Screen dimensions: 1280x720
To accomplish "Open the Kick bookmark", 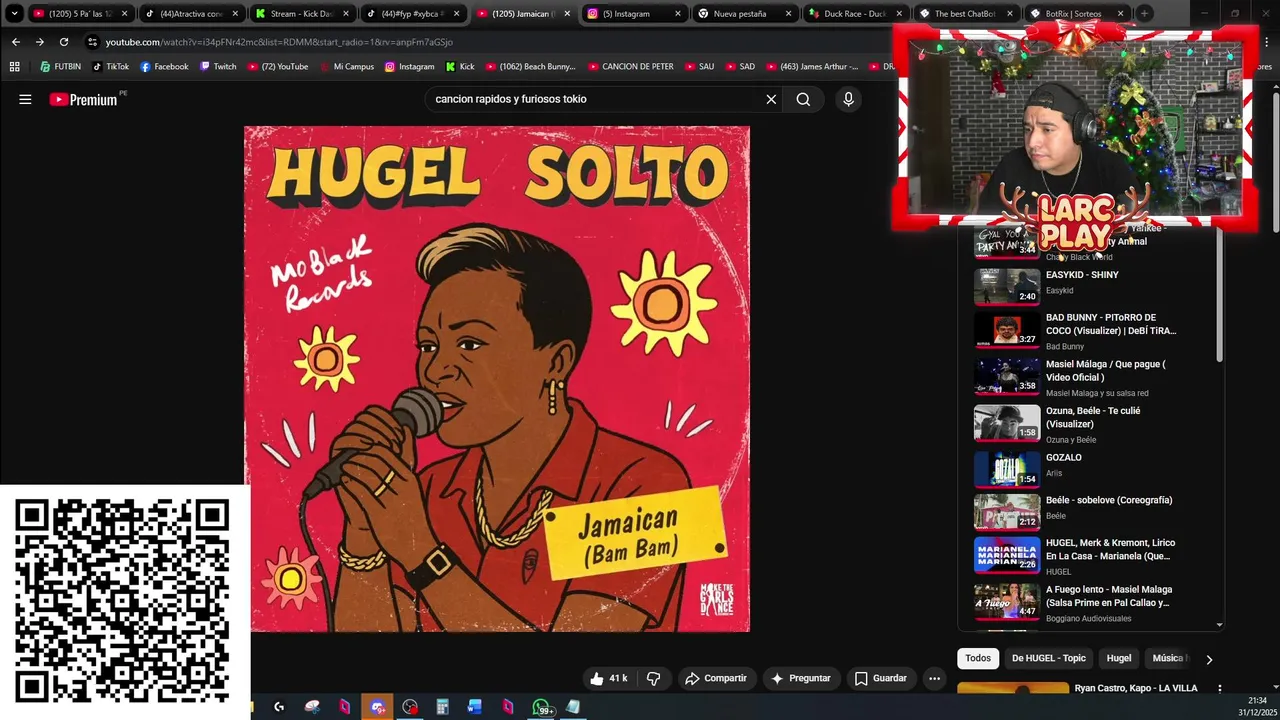I will [460, 67].
